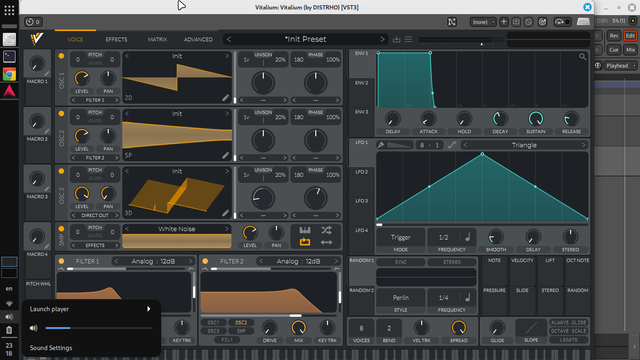Image resolution: width=640 pixels, height=360 pixels.
Task: Enable LEGATO option
Action: [x=568, y=340]
